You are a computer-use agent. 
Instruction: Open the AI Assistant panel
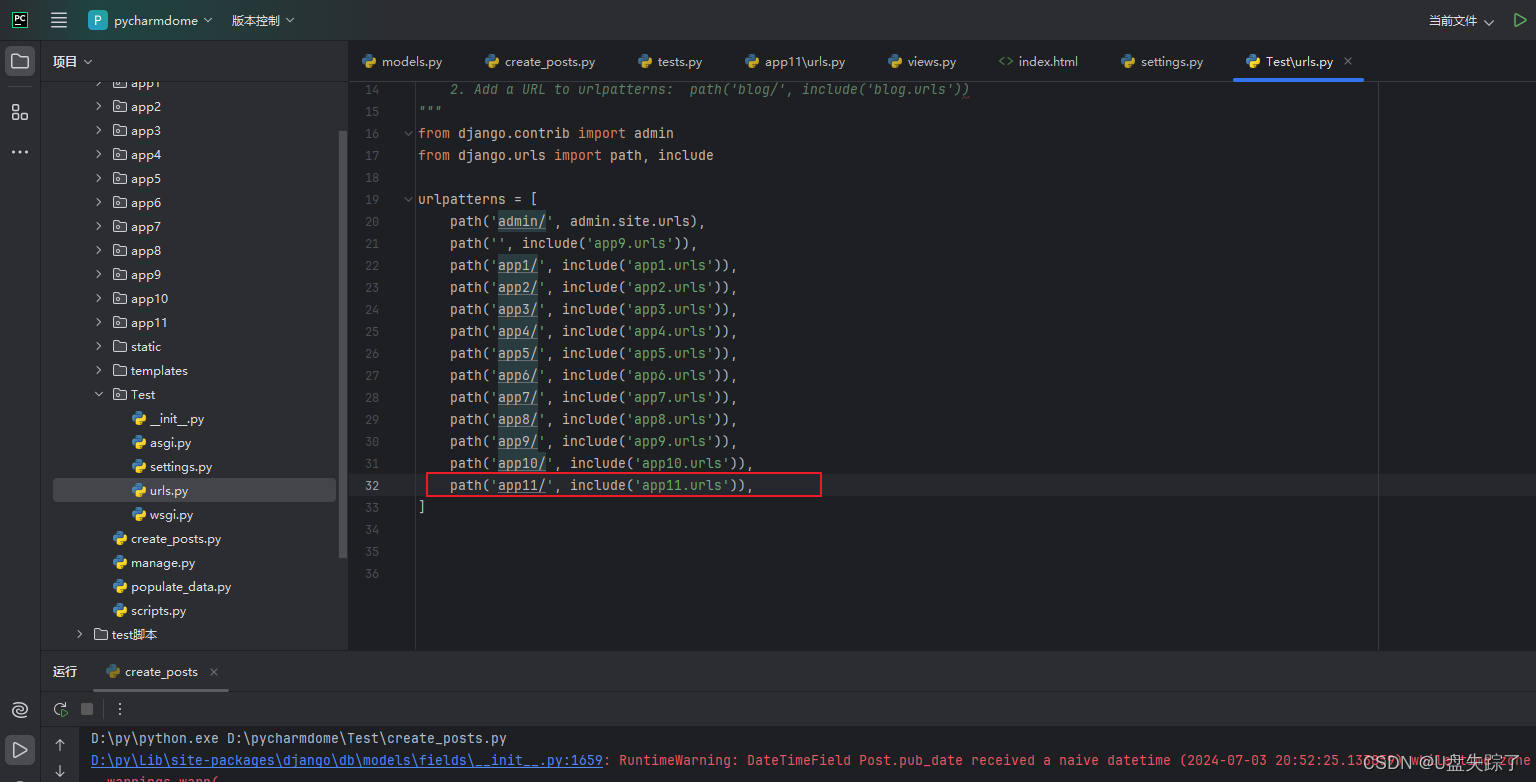coord(20,710)
